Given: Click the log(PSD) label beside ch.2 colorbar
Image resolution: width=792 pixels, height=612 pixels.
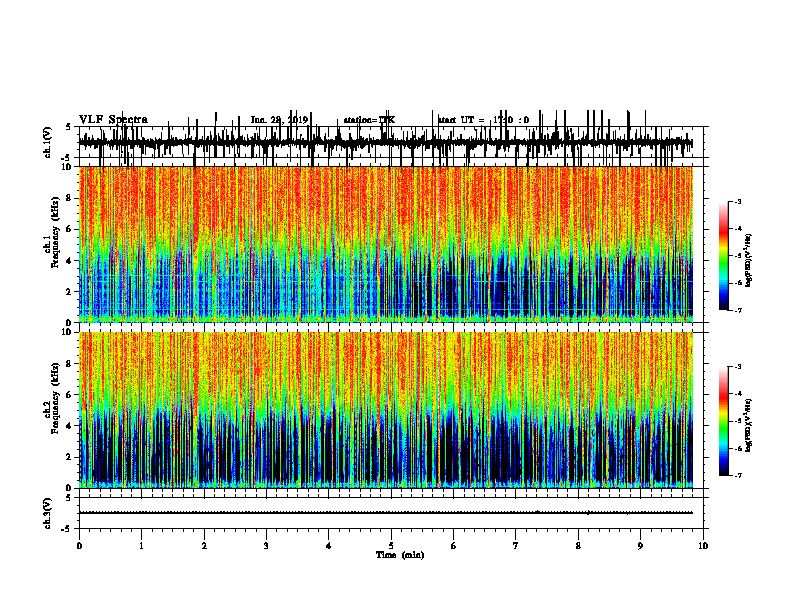Looking at the screenshot, I should click(x=749, y=426).
